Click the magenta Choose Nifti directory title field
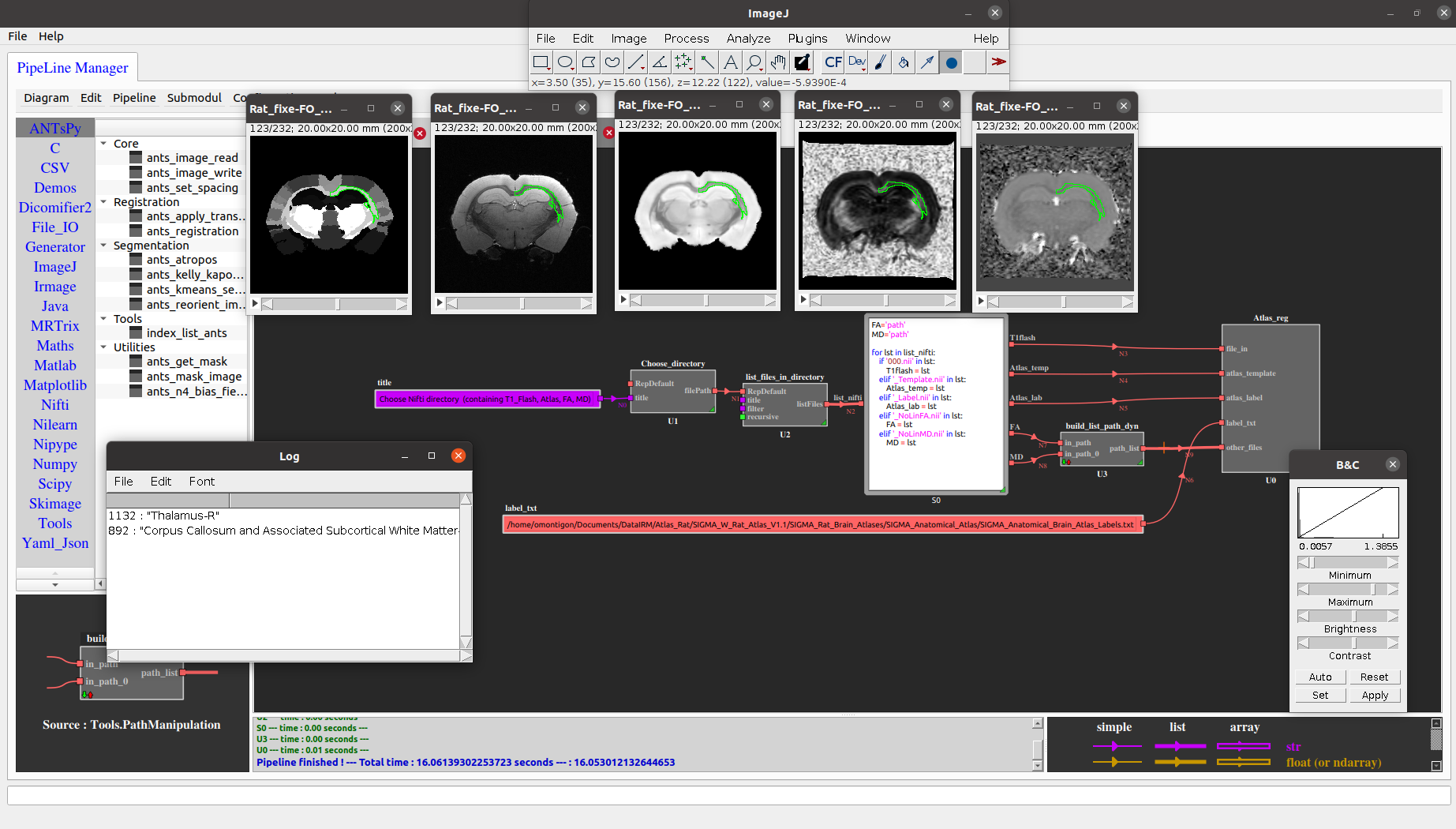This screenshot has height=829, width=1456. coord(487,399)
